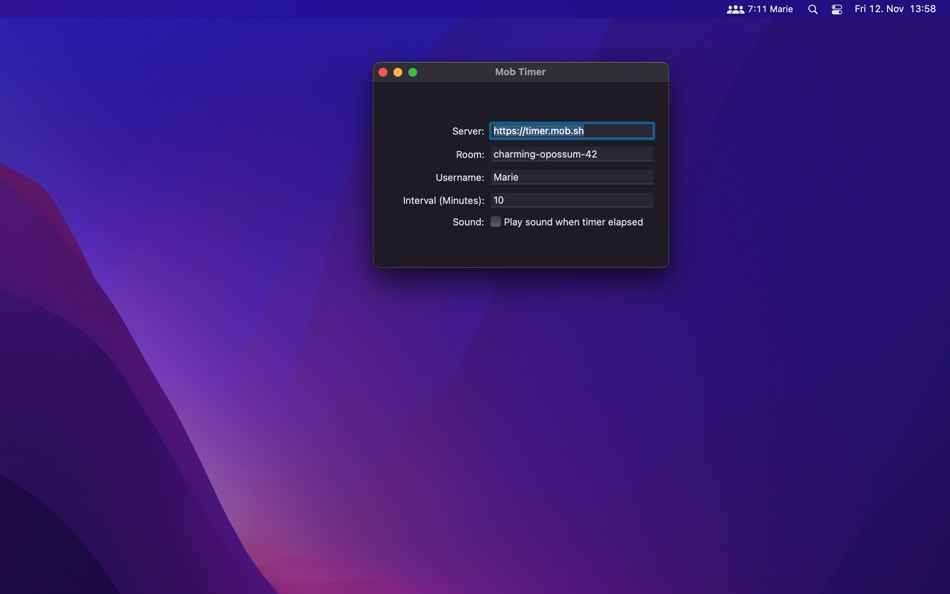This screenshot has height=594, width=950.
Task: Click the "Interval (Minutes):" label
Action: 443,201
